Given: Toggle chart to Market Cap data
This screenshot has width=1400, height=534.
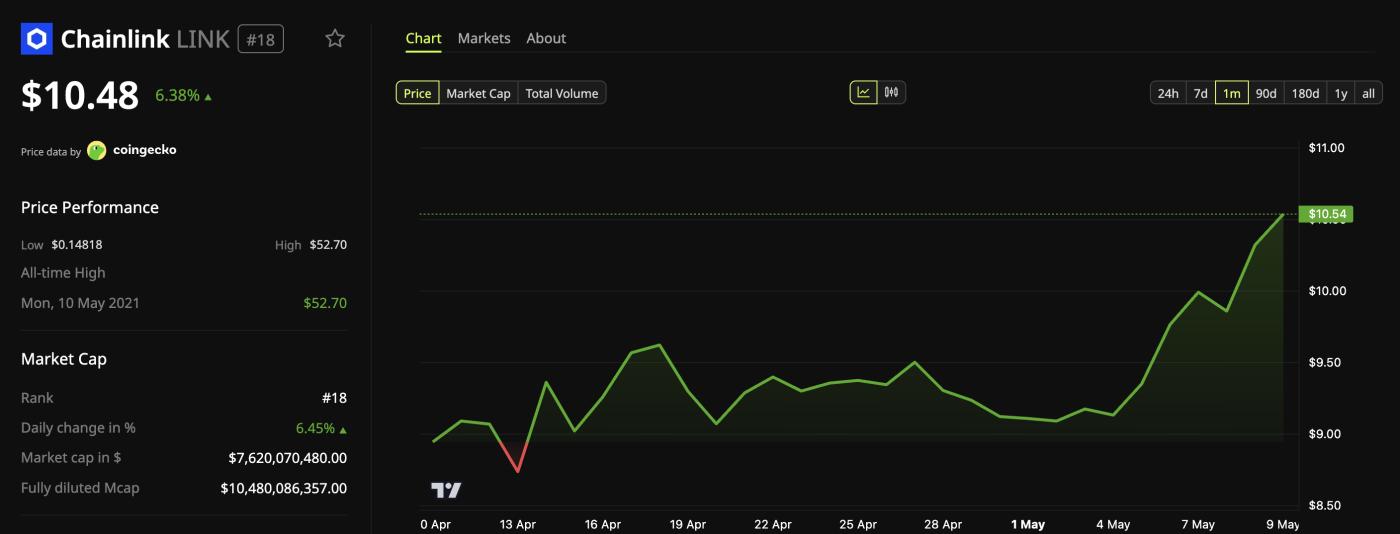Looking at the screenshot, I should point(478,93).
